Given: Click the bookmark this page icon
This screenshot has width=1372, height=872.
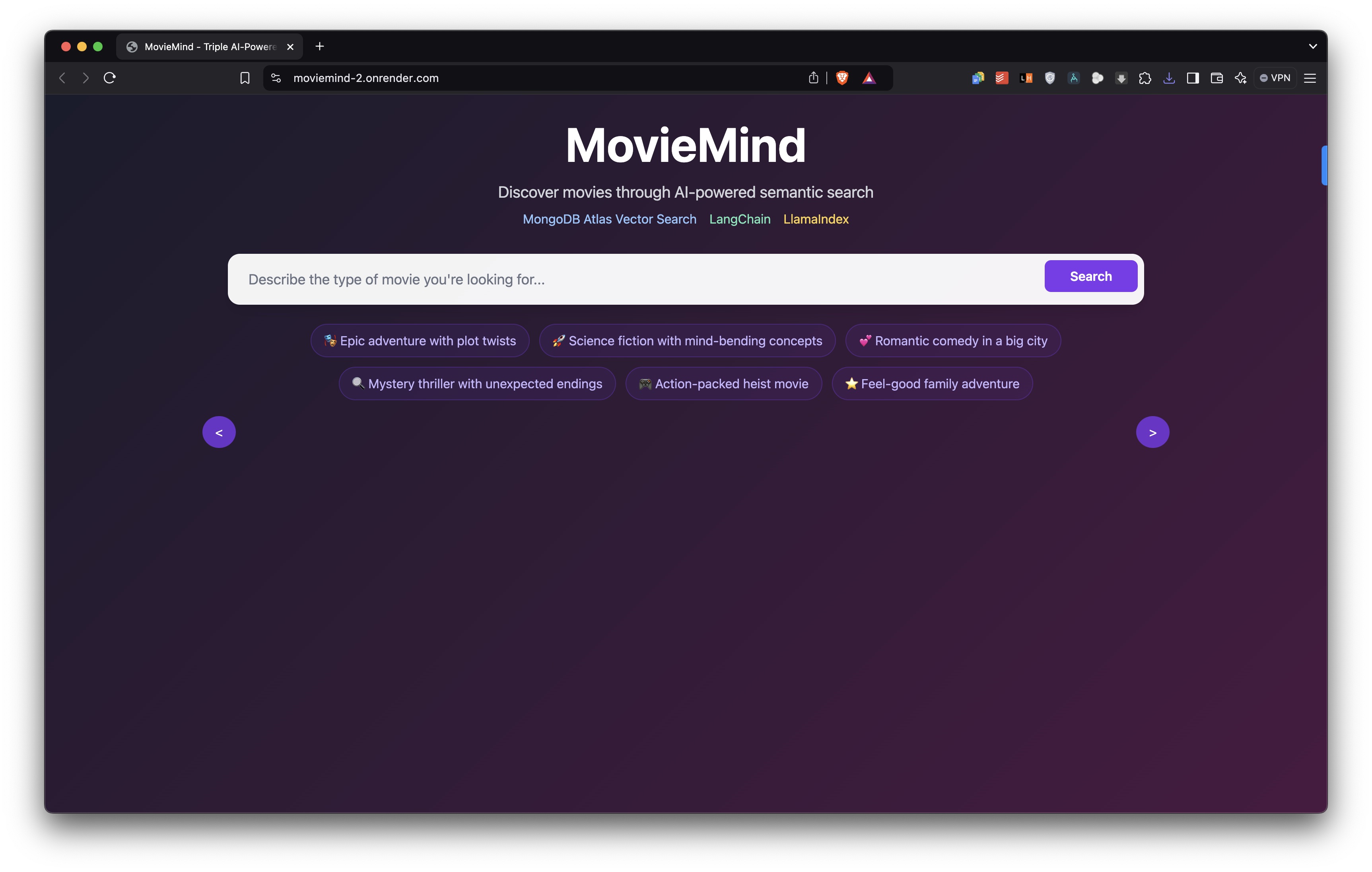Looking at the screenshot, I should 245,78.
